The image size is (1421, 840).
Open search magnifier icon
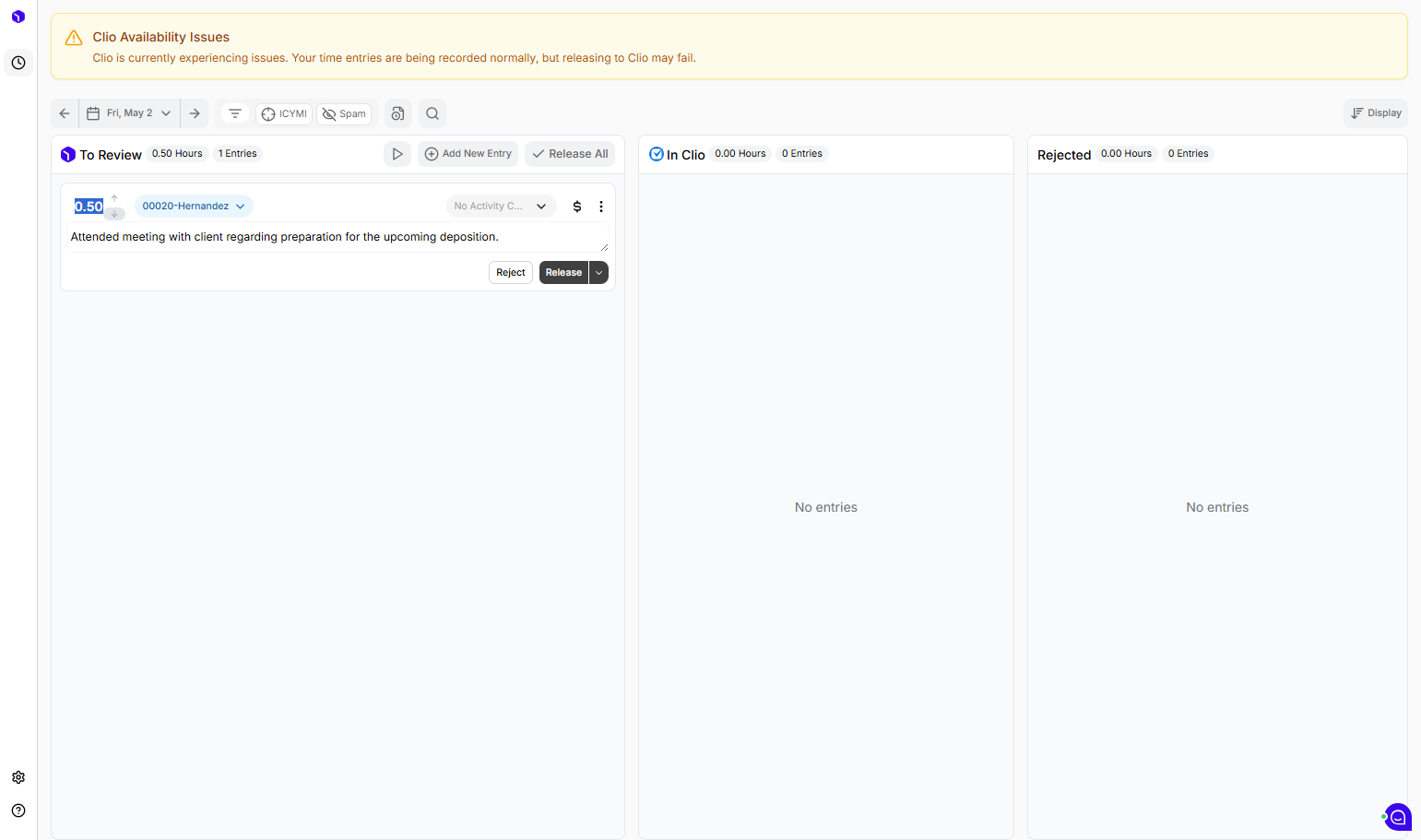432,113
